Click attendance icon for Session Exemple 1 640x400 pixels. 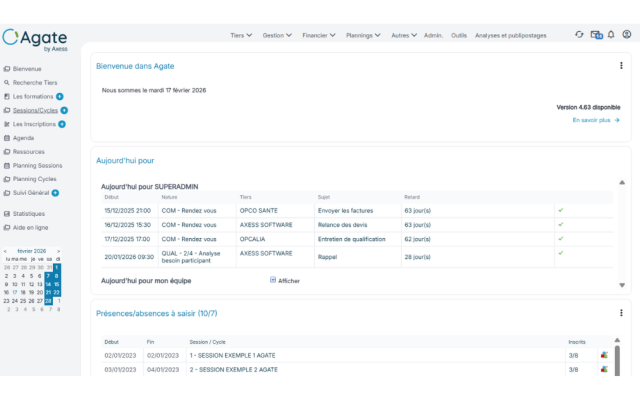pyautogui.click(x=604, y=355)
